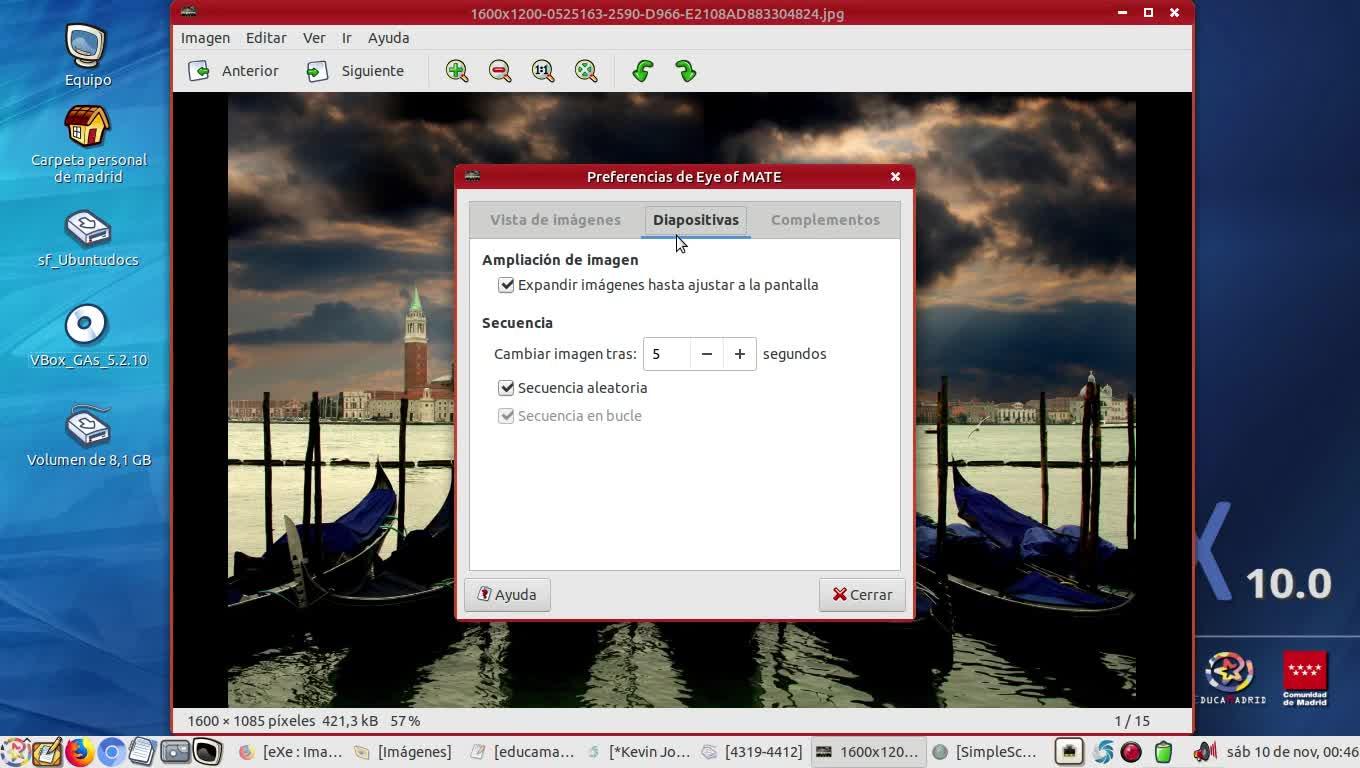Set zoom to normal size 1:1 icon
Screen dimensions: 1360x768
click(543, 71)
